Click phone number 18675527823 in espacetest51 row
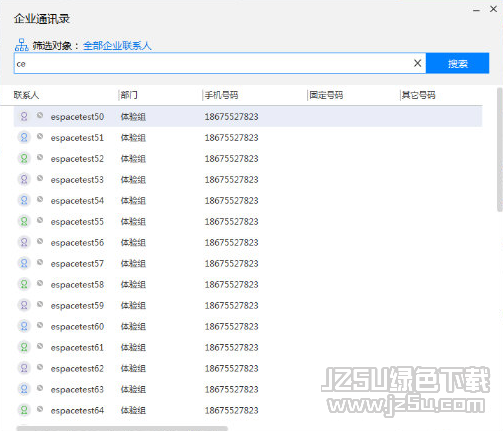Viewport: 503px width, 431px height. (x=232, y=138)
